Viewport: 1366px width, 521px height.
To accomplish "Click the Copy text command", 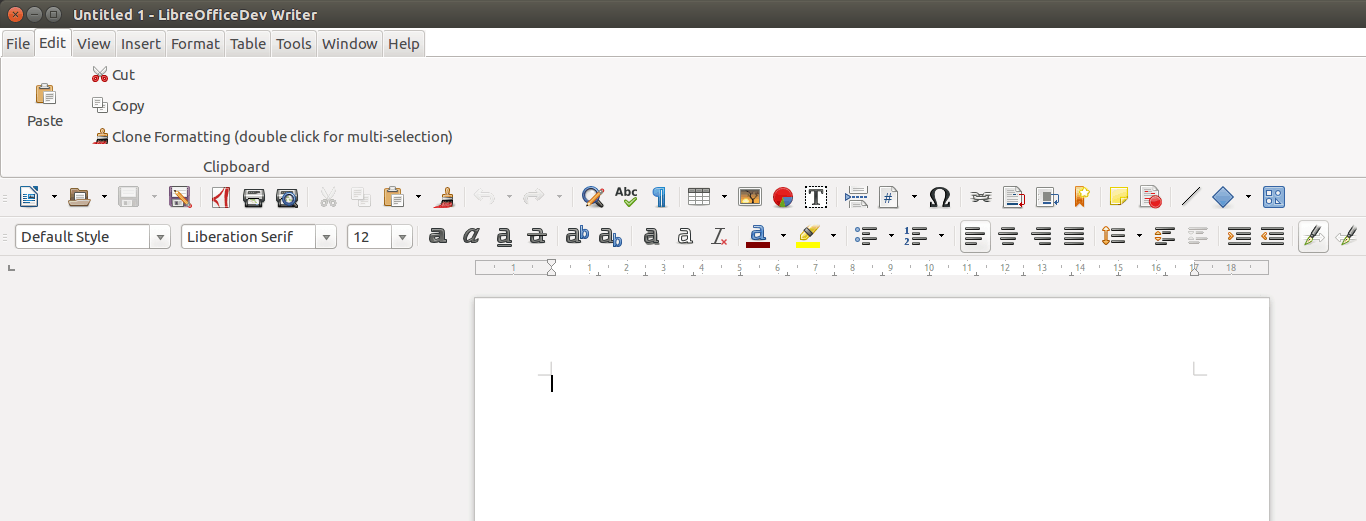I will [x=118, y=106].
